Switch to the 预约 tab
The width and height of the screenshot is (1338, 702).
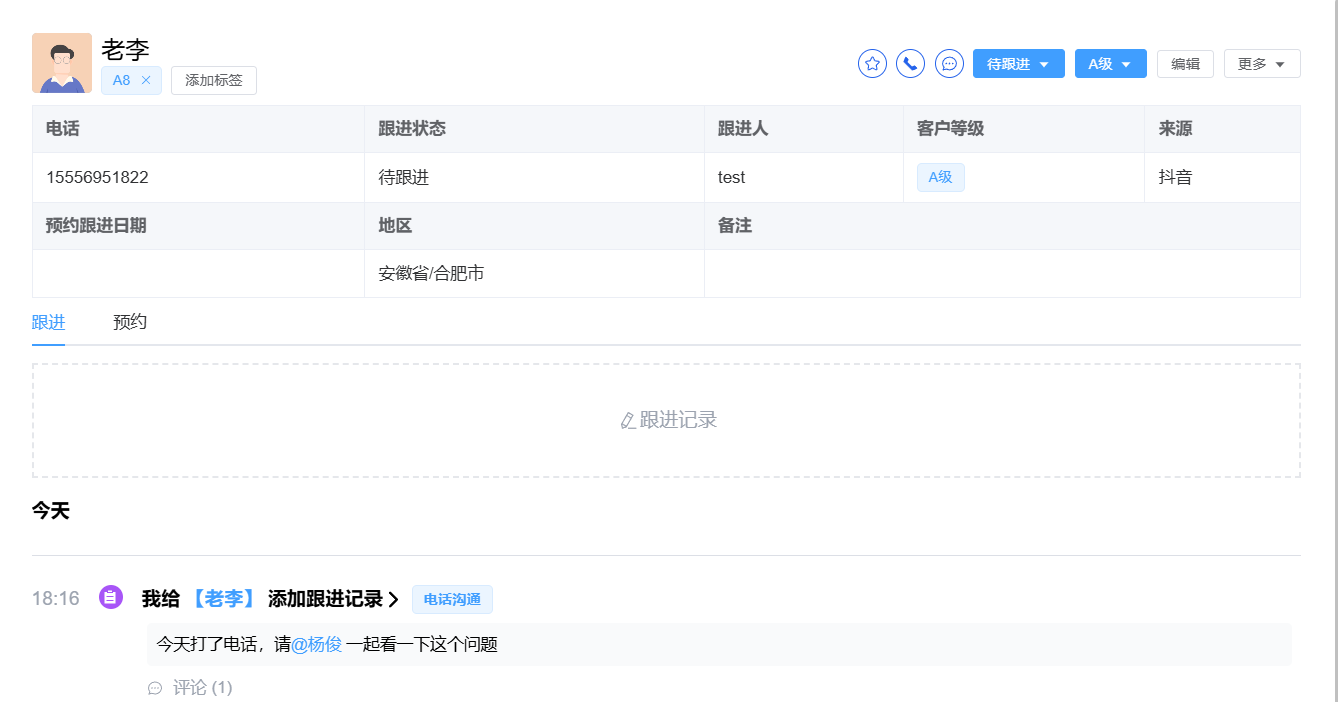pos(130,322)
